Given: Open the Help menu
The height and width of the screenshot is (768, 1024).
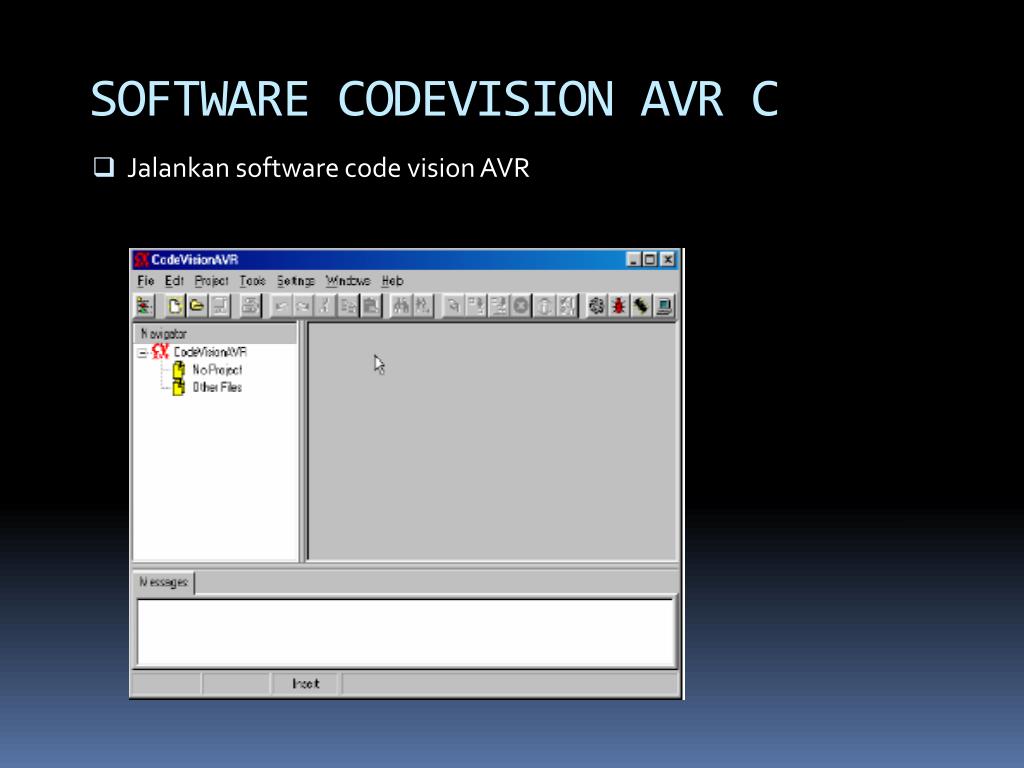Looking at the screenshot, I should click(392, 281).
